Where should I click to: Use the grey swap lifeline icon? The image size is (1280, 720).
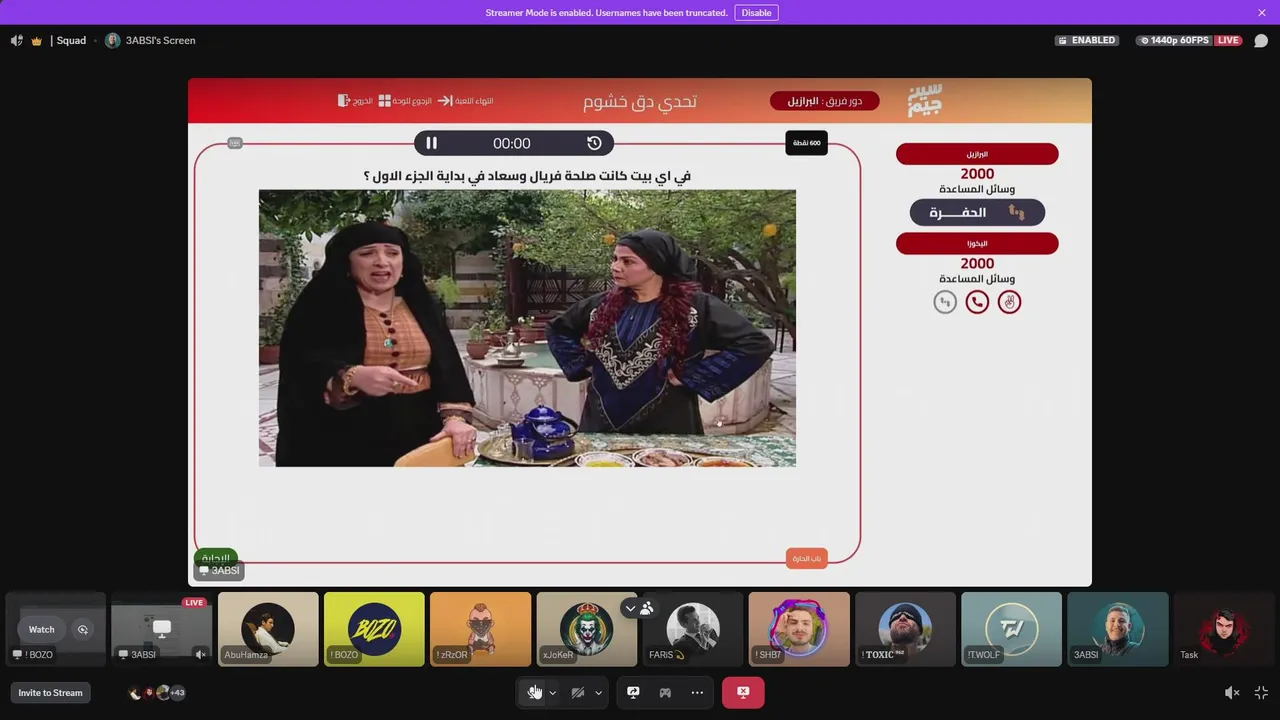coord(945,302)
